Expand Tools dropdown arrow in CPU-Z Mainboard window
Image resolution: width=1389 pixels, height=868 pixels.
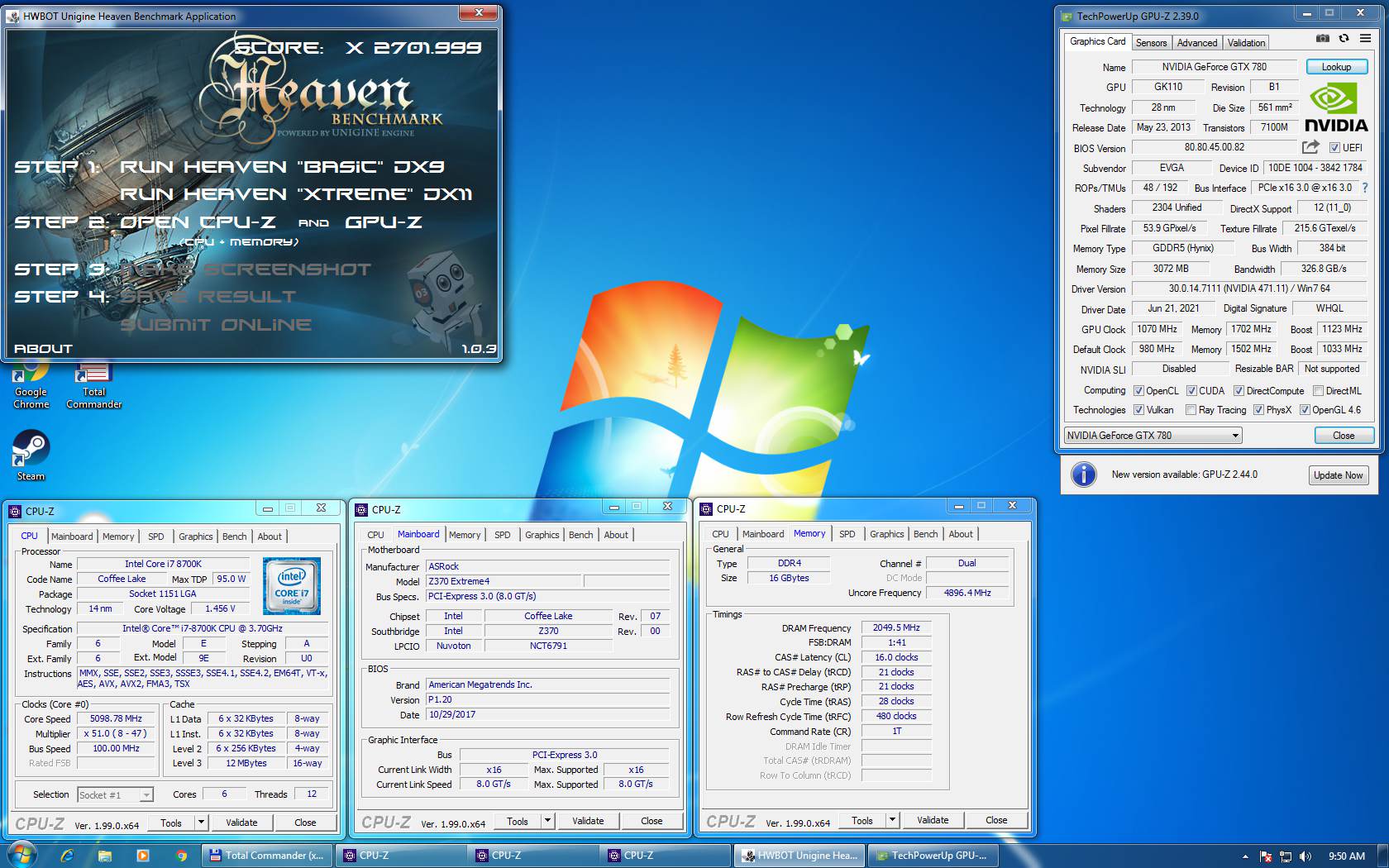547,821
